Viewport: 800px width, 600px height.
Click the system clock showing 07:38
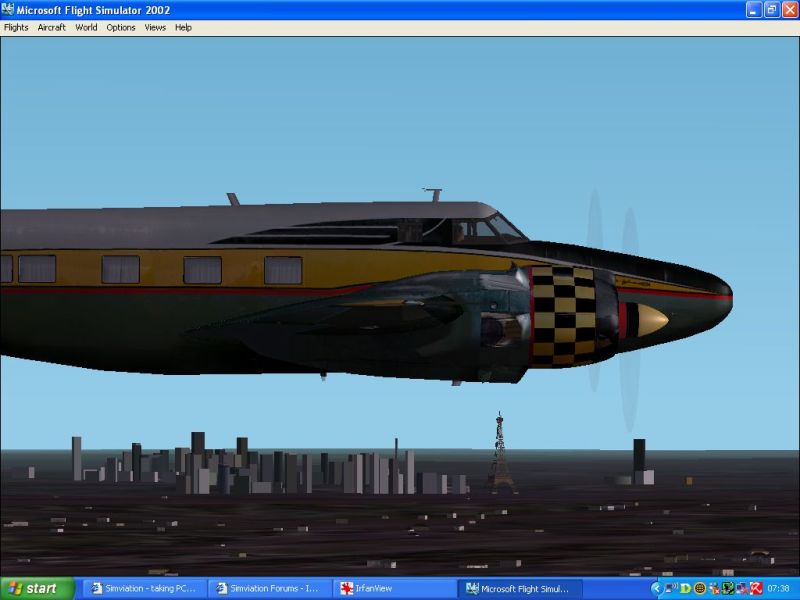778,589
